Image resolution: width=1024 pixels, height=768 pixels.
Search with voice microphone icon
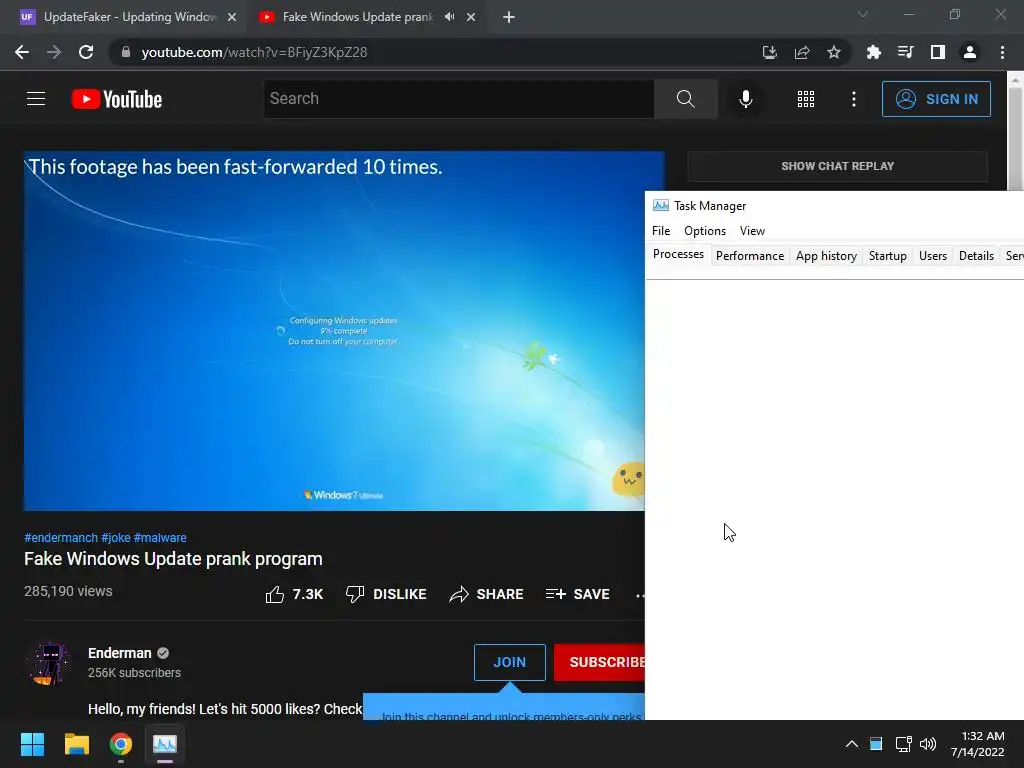tap(746, 99)
